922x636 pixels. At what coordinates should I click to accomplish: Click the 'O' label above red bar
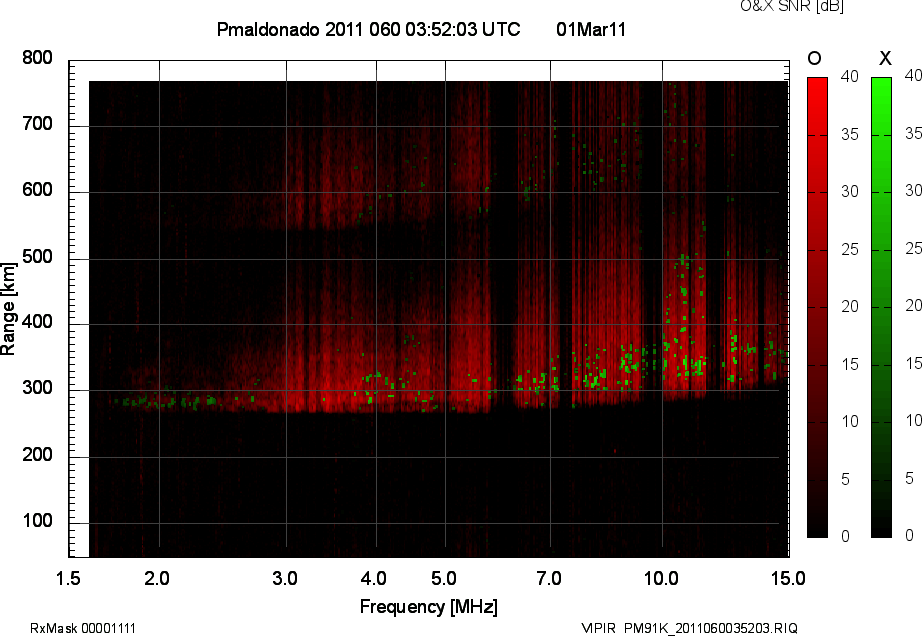pyautogui.click(x=814, y=58)
